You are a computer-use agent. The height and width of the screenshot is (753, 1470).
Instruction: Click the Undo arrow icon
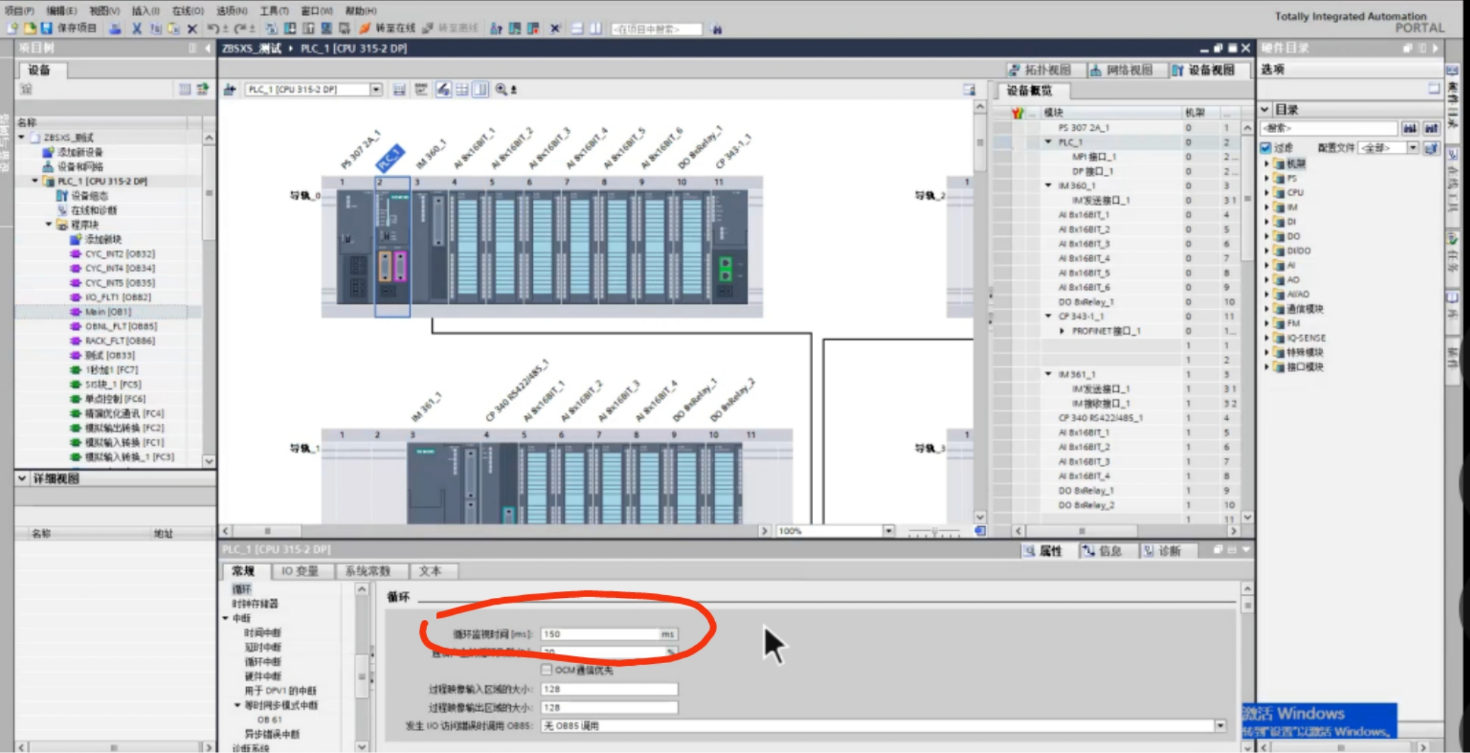pyautogui.click(x=214, y=29)
